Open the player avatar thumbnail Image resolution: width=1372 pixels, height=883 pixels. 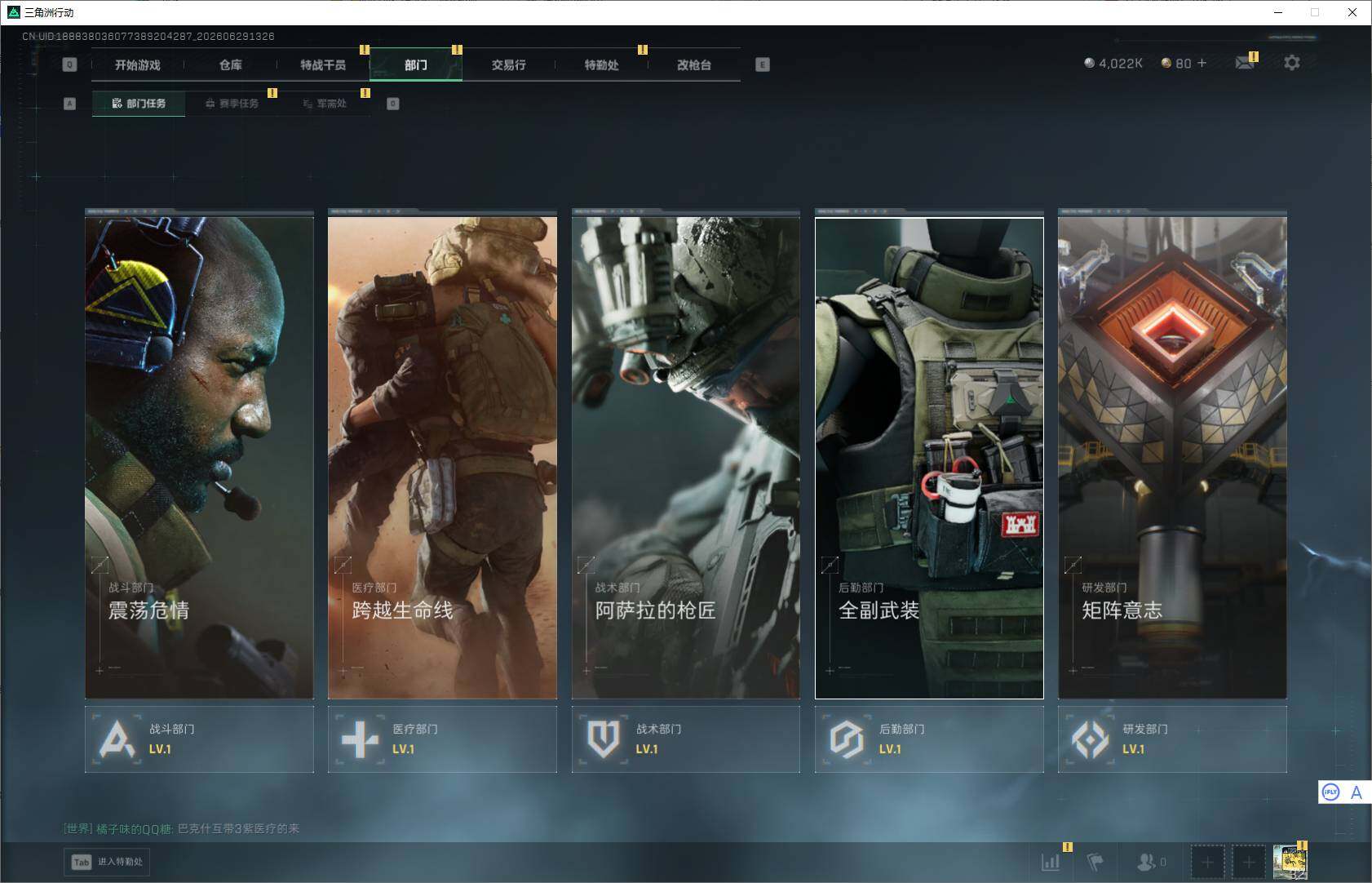tap(1290, 862)
